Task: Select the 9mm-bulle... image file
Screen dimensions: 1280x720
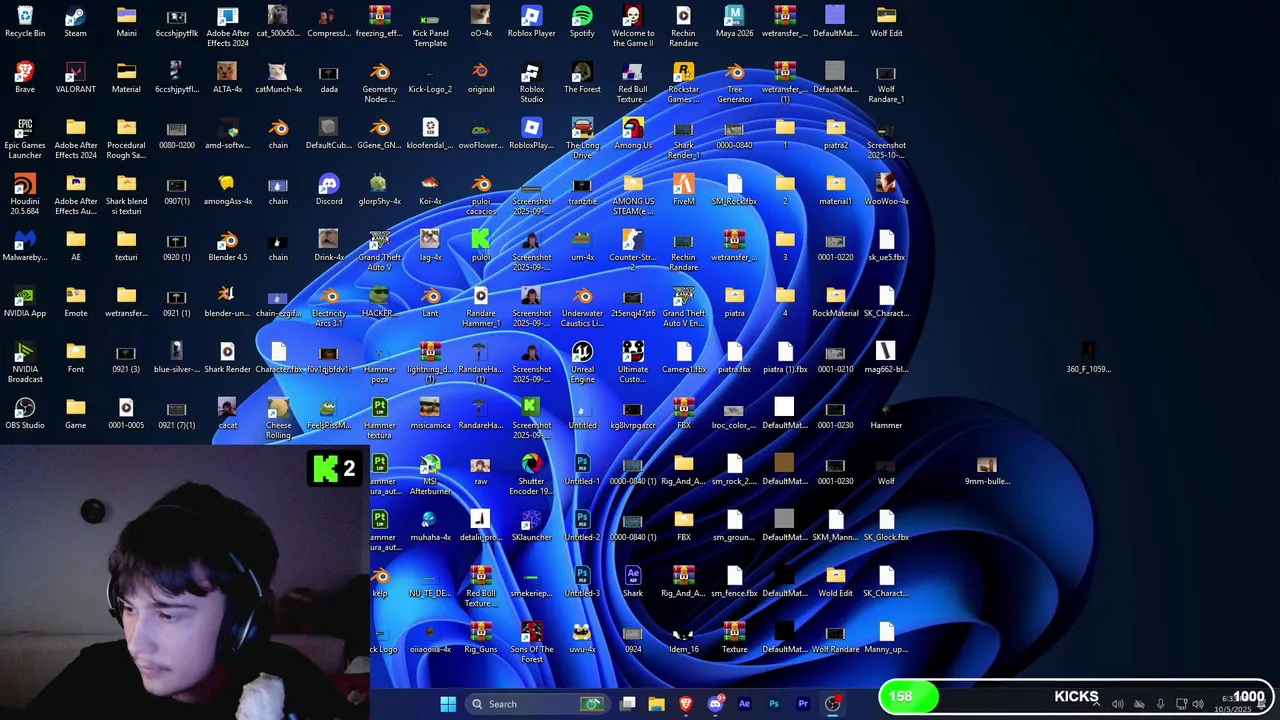Action: pos(987,470)
